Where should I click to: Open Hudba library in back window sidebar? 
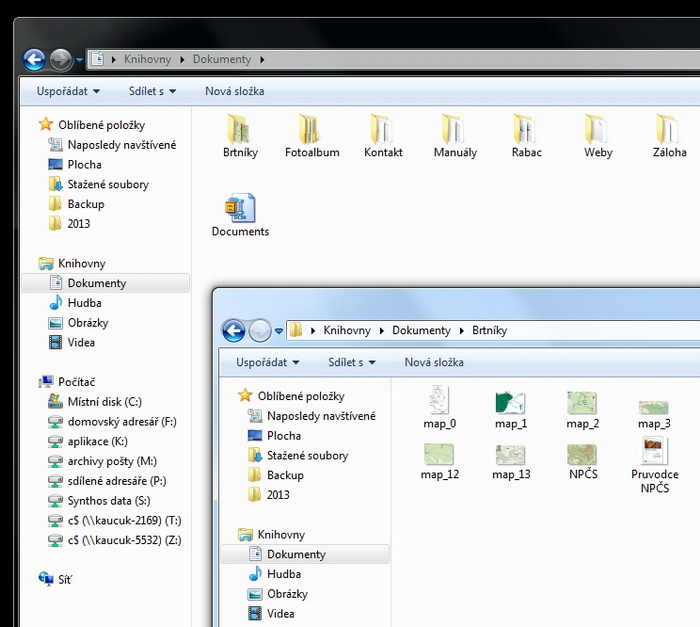point(84,303)
